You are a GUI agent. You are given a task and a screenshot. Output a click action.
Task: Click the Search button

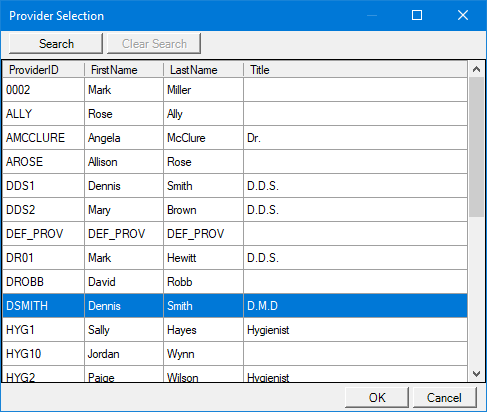click(x=56, y=43)
